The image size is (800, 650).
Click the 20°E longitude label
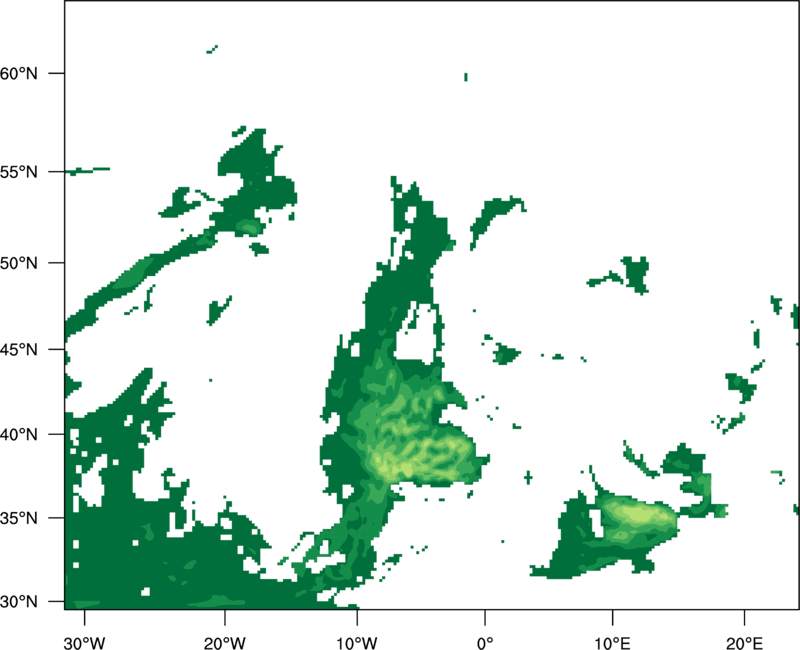tap(744, 643)
